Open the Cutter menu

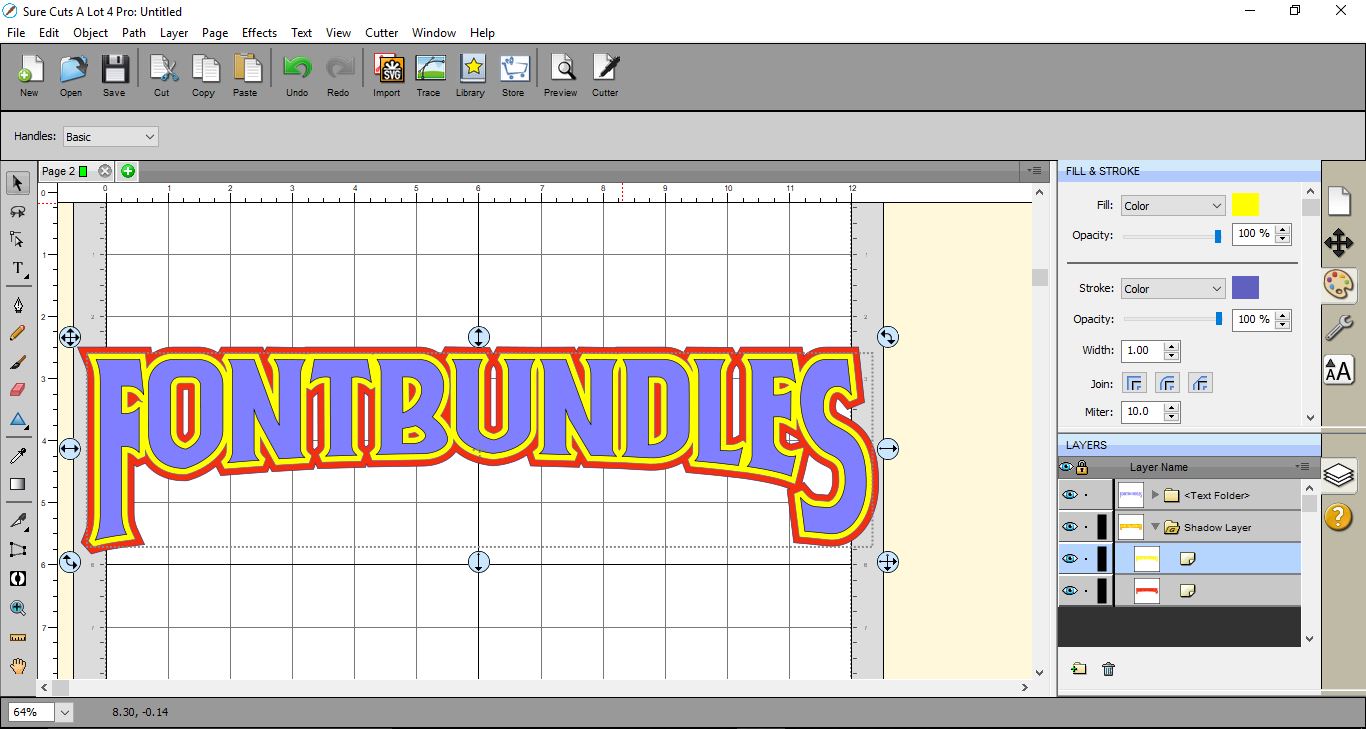coord(381,33)
